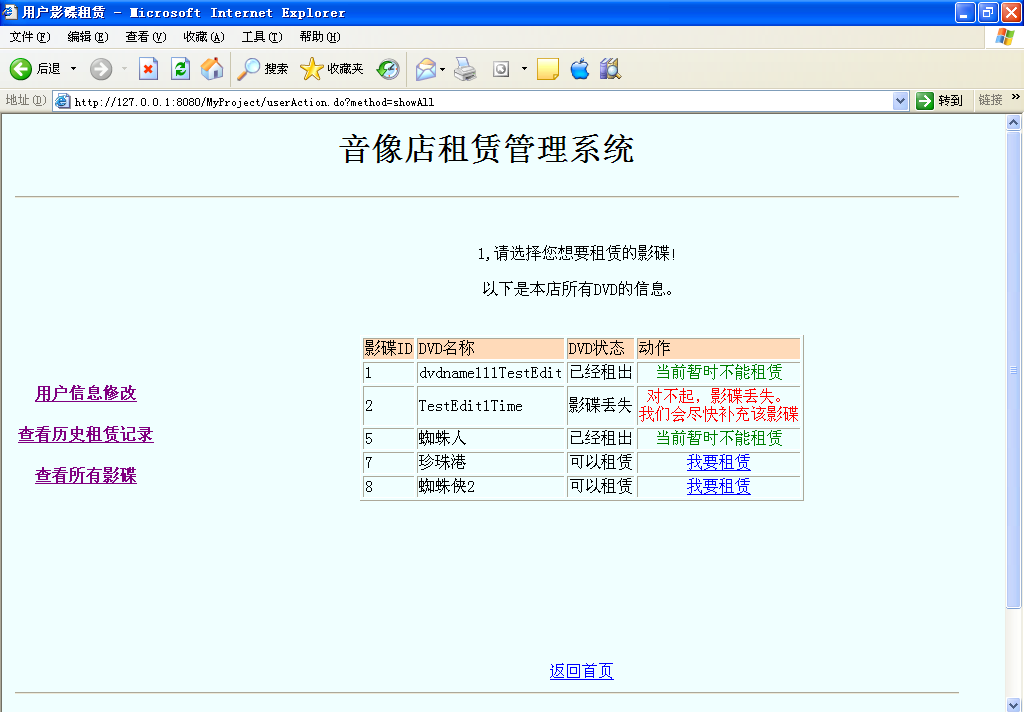Click the IE icon in title bar
Image resolution: width=1024 pixels, height=712 pixels.
(x=10, y=12)
